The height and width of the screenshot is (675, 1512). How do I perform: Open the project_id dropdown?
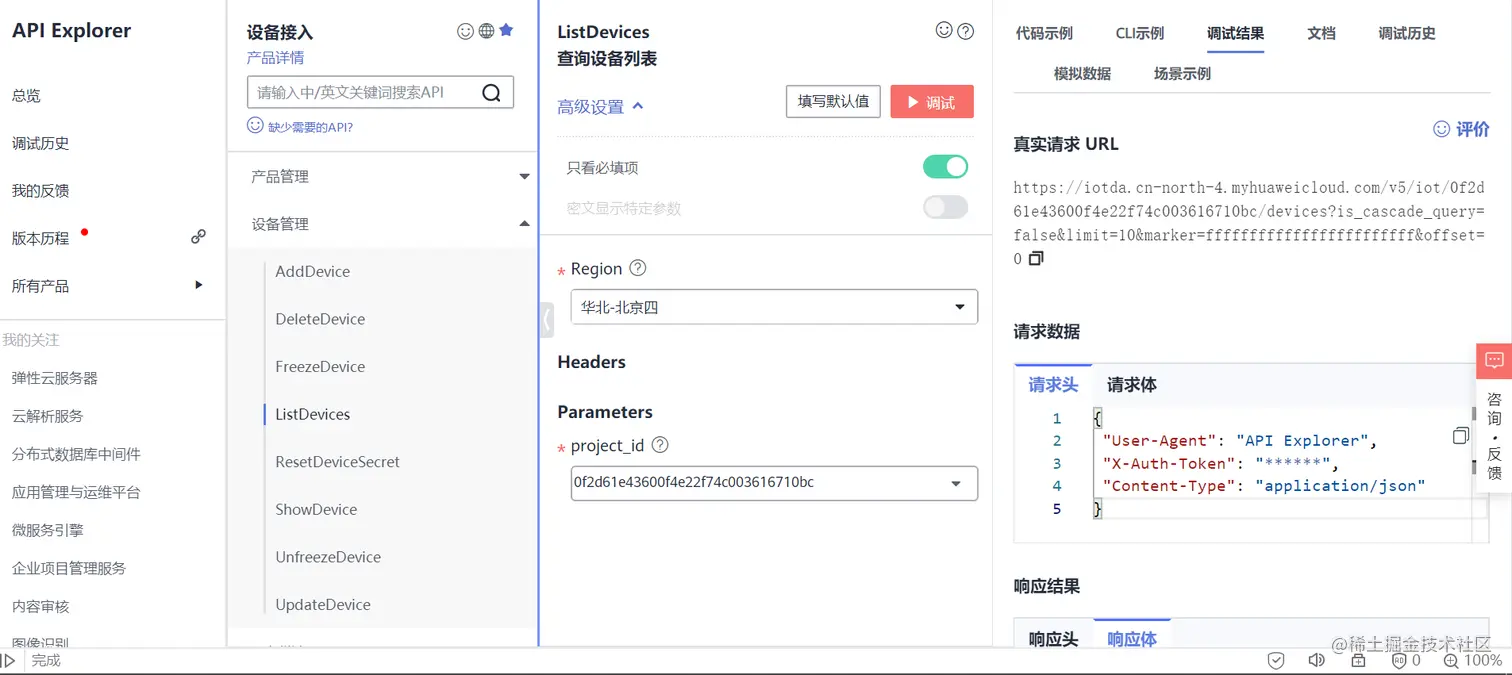coord(774,483)
